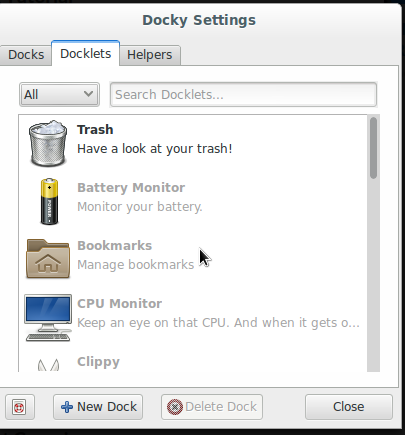The height and width of the screenshot is (435, 405).
Task: Select the Clippy docklet label
Action: pyautogui.click(x=98, y=362)
